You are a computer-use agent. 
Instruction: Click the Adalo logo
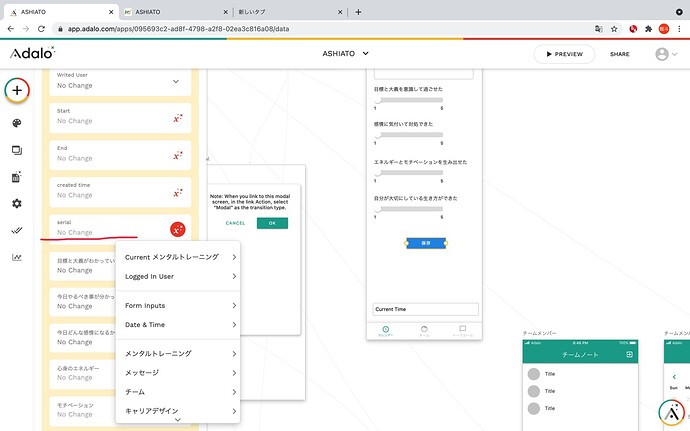pos(33,53)
